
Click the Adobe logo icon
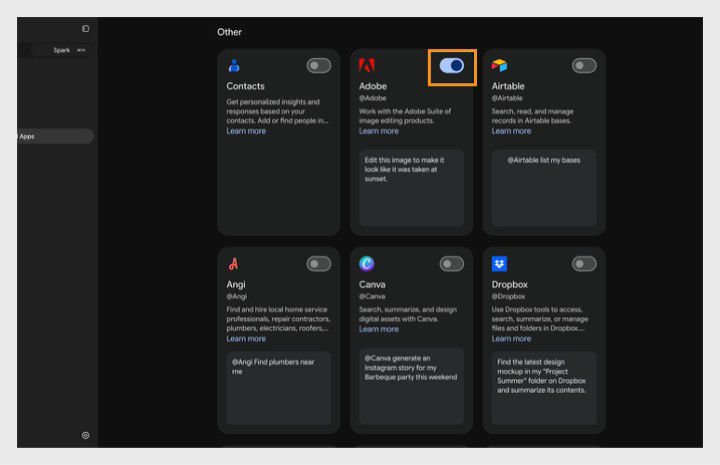point(366,66)
